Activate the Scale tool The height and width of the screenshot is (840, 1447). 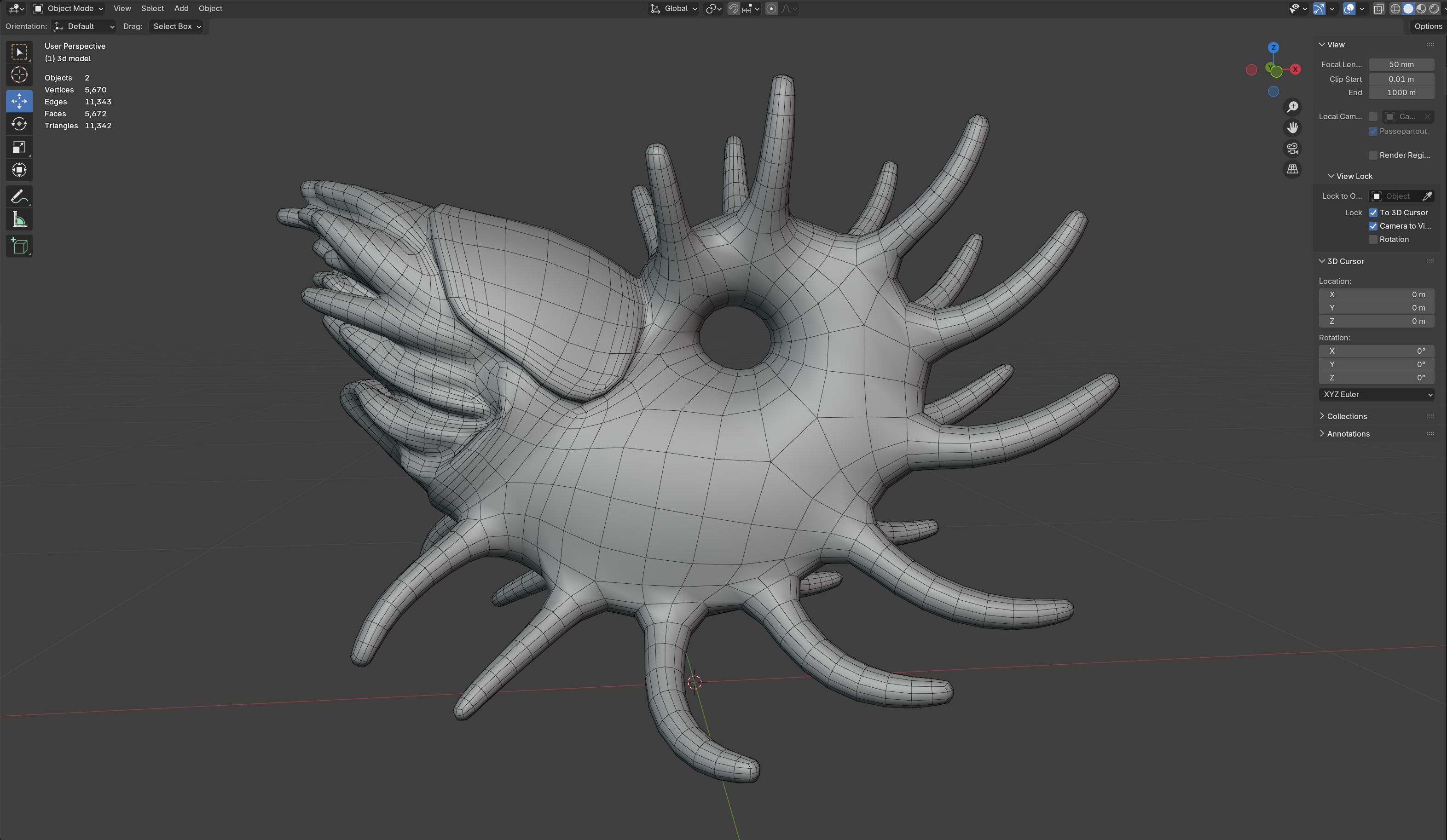(x=19, y=148)
